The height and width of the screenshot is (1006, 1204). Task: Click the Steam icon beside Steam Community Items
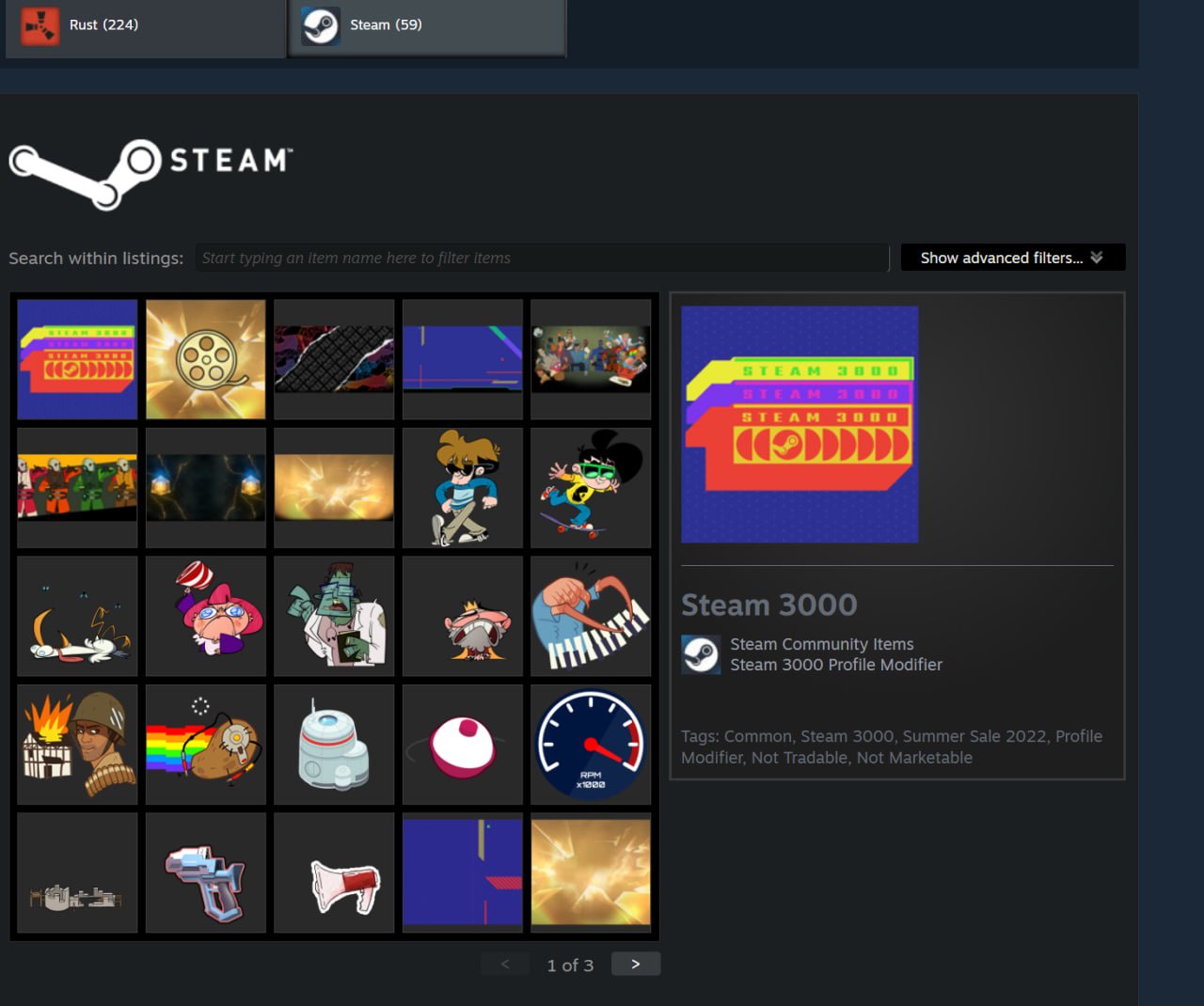tap(701, 654)
